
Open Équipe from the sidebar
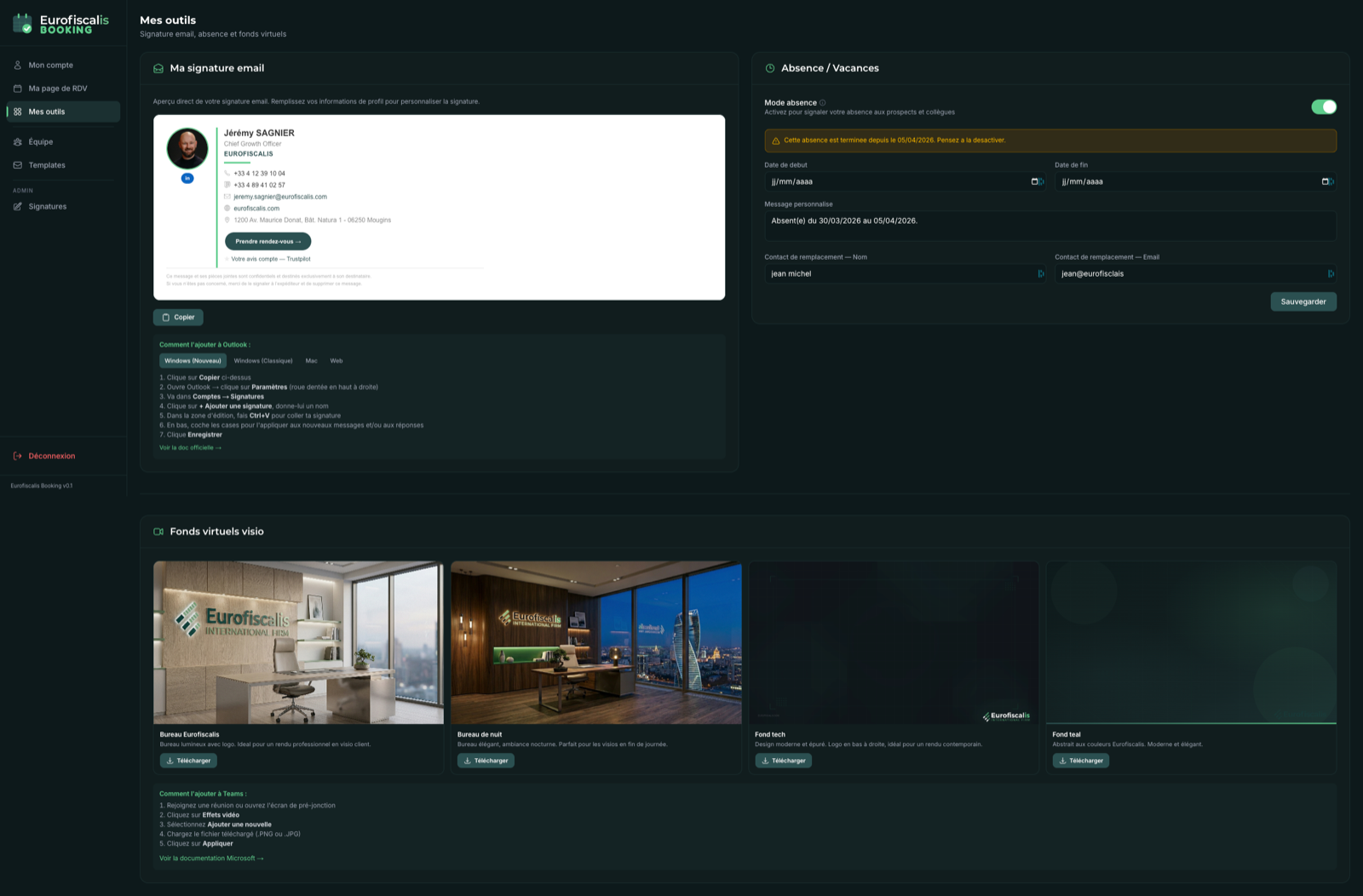[40, 142]
